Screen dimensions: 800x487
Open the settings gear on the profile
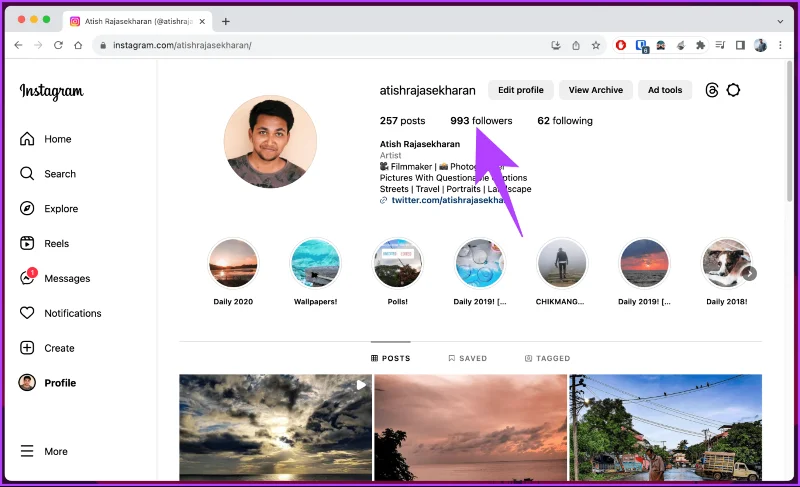pyautogui.click(x=733, y=90)
